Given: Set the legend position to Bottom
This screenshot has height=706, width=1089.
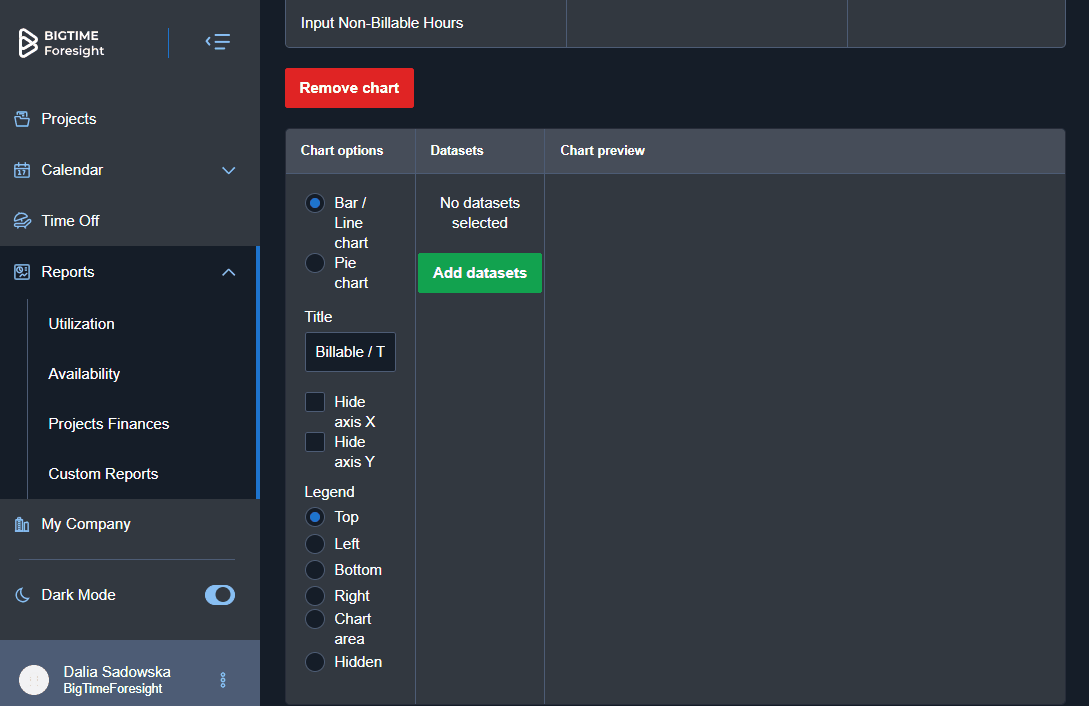Looking at the screenshot, I should click(x=314, y=569).
